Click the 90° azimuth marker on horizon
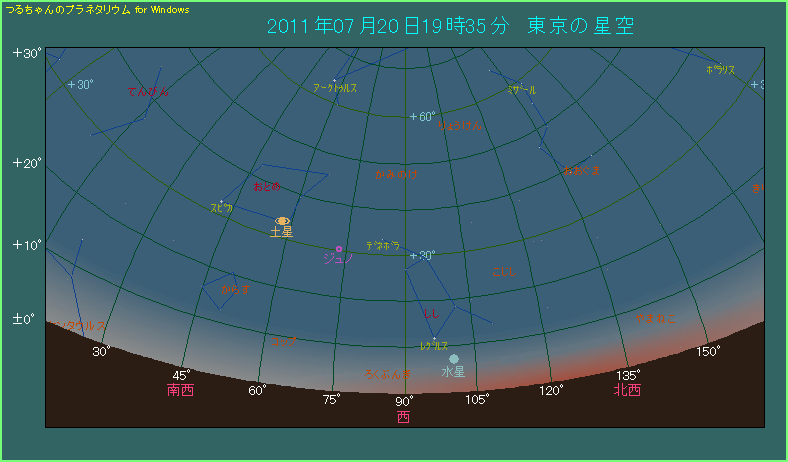 pyautogui.click(x=403, y=401)
